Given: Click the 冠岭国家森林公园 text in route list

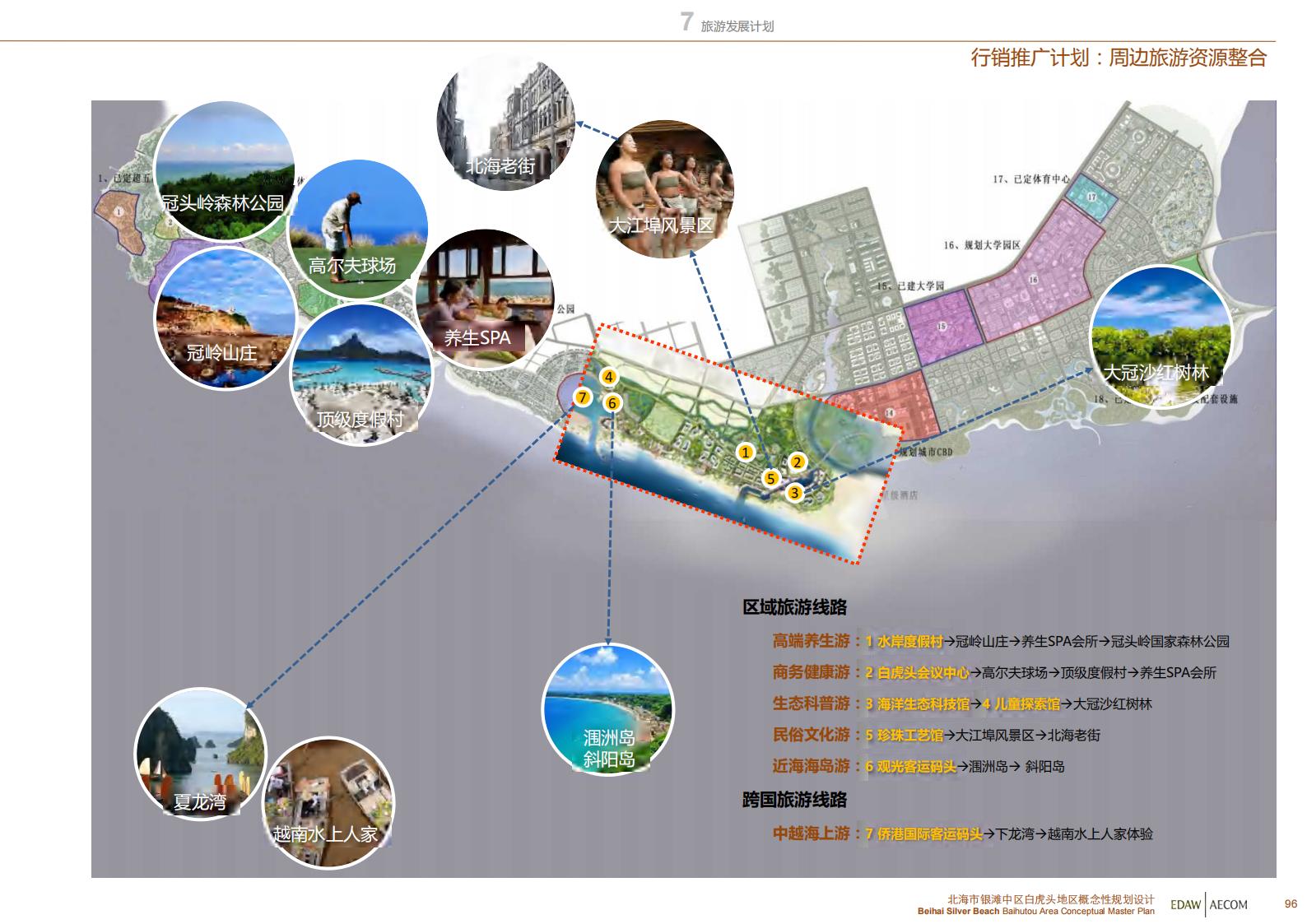Looking at the screenshot, I should pyautogui.click(x=1170, y=642).
